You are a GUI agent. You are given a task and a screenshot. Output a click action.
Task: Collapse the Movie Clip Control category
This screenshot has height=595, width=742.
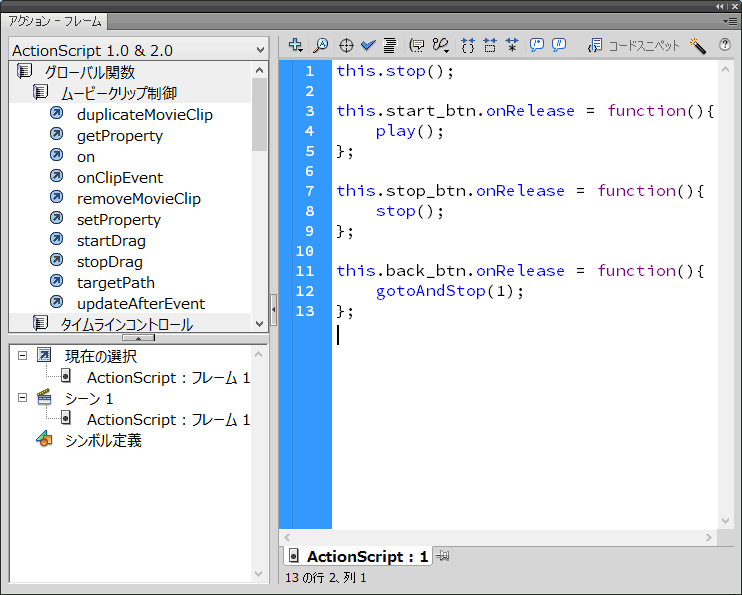tap(40, 93)
